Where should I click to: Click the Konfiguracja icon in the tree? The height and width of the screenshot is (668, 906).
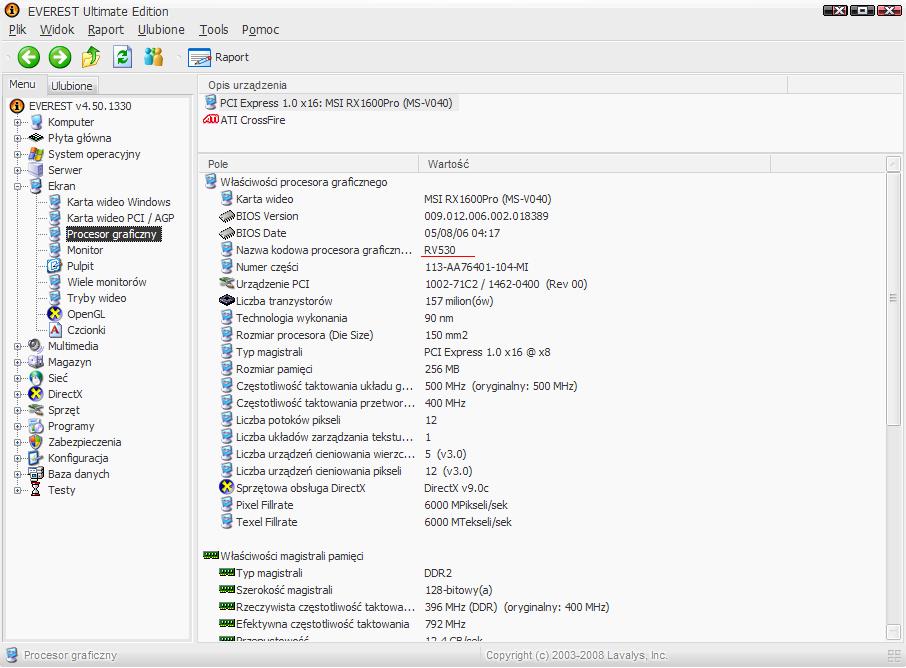36,458
